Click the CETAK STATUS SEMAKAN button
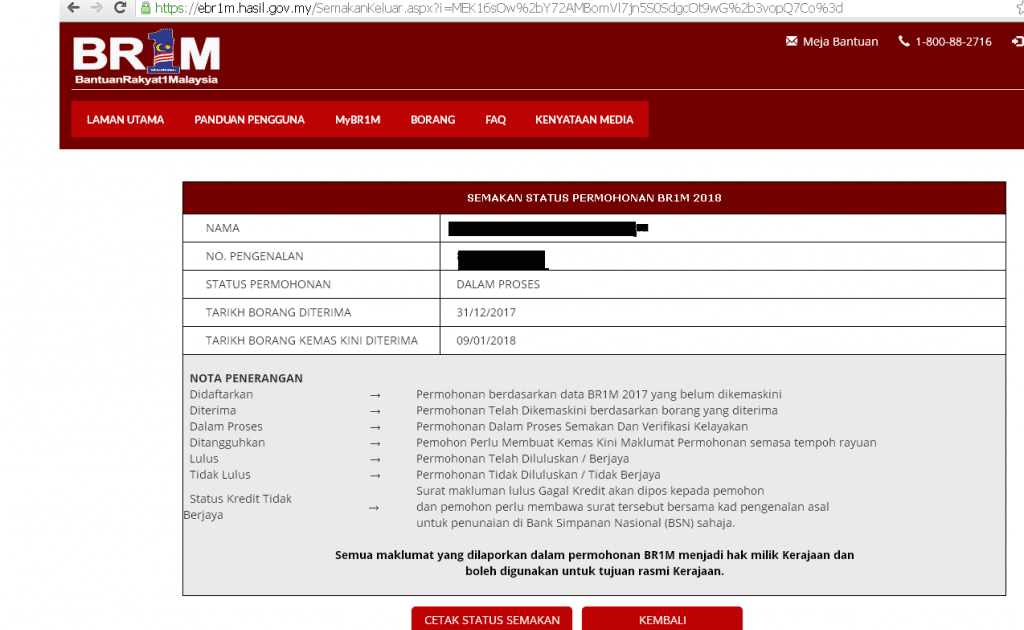1024x630 pixels. click(492, 619)
